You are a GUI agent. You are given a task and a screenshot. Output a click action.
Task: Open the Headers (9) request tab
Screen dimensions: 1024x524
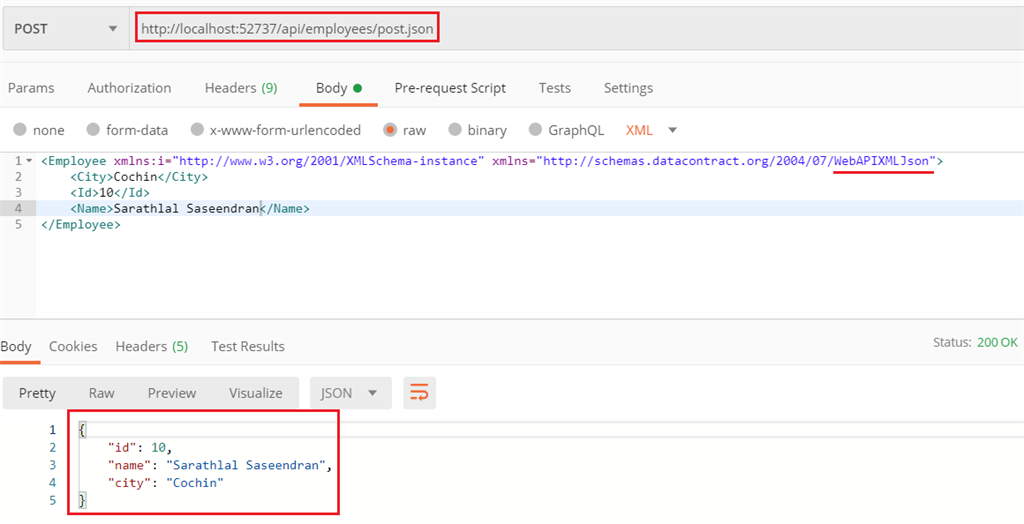(x=241, y=88)
